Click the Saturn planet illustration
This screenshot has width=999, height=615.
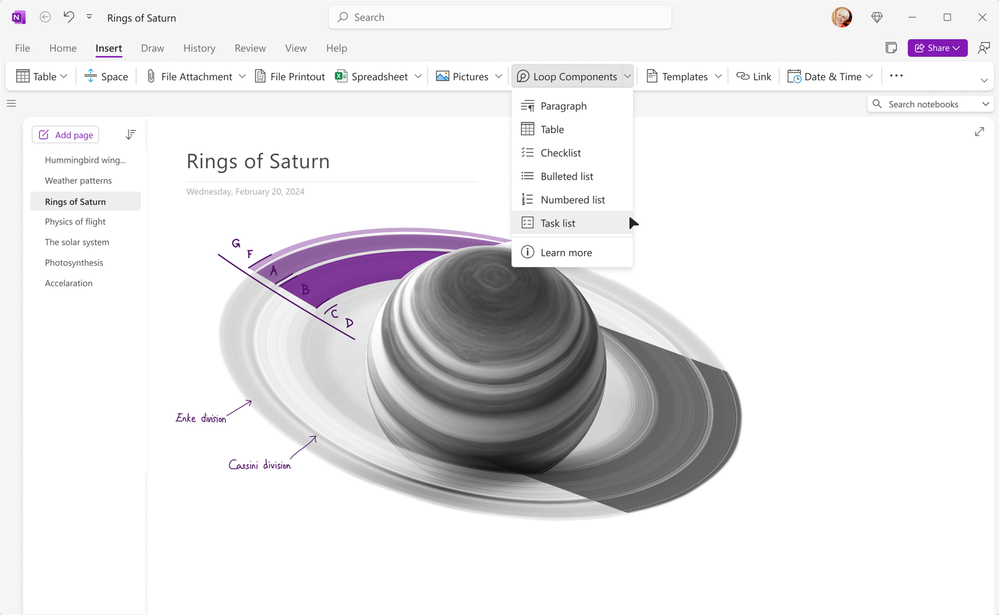[485, 360]
